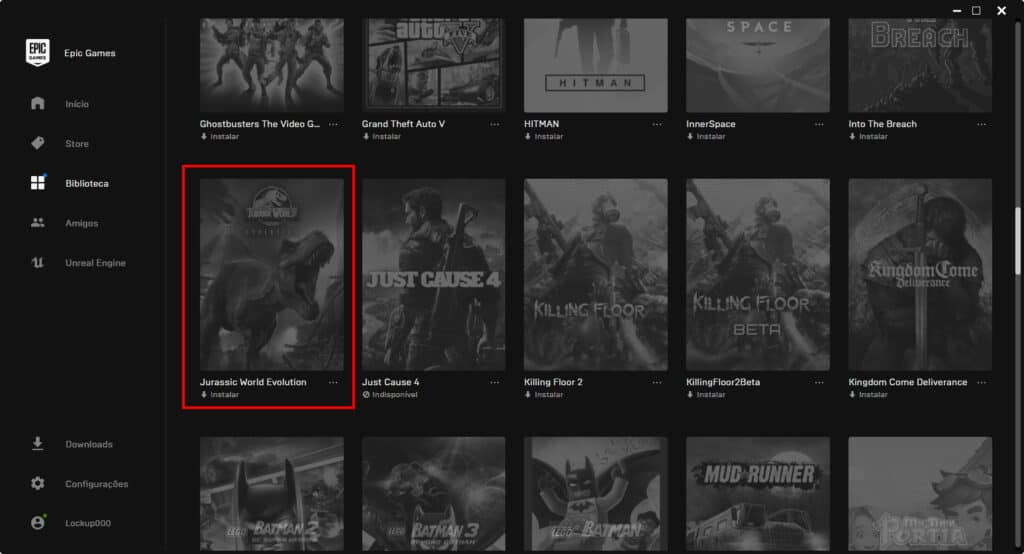
Task: Click the Unreal Engine logo icon
Action: 38,263
